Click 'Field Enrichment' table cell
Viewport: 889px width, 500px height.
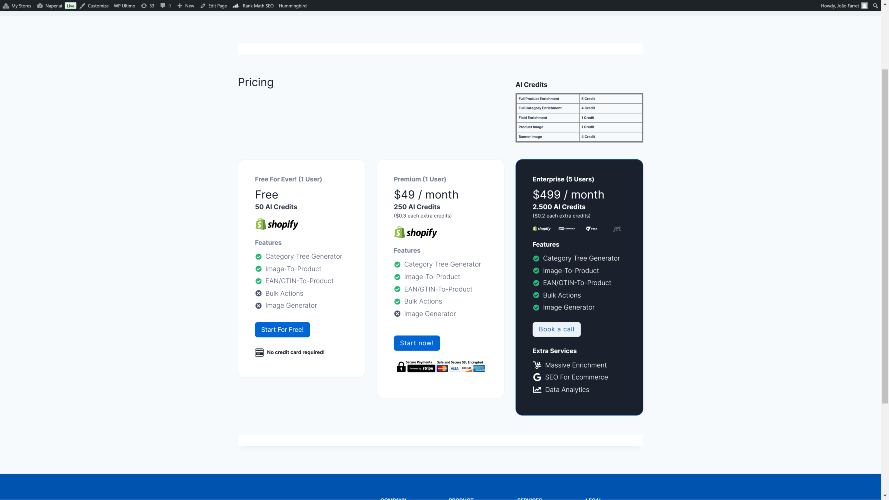tap(548, 117)
